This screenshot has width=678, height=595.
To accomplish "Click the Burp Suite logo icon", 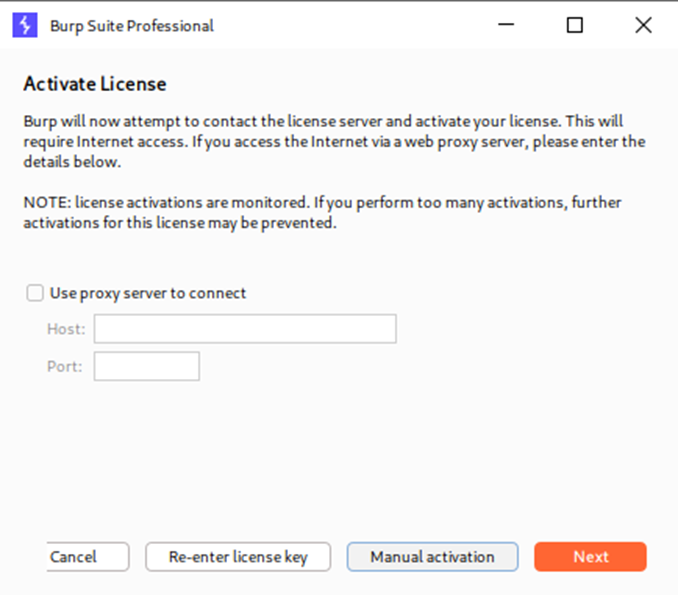I will point(25,25).
